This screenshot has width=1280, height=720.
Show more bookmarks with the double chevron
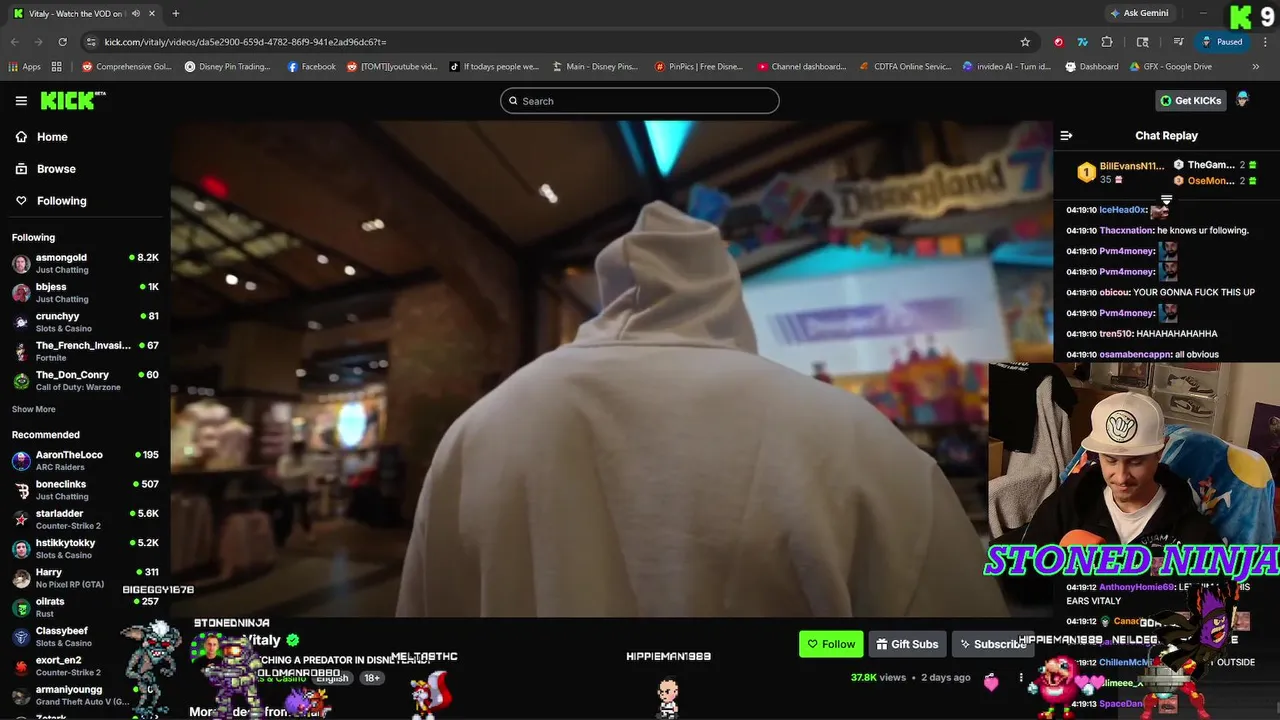[x=1256, y=67]
